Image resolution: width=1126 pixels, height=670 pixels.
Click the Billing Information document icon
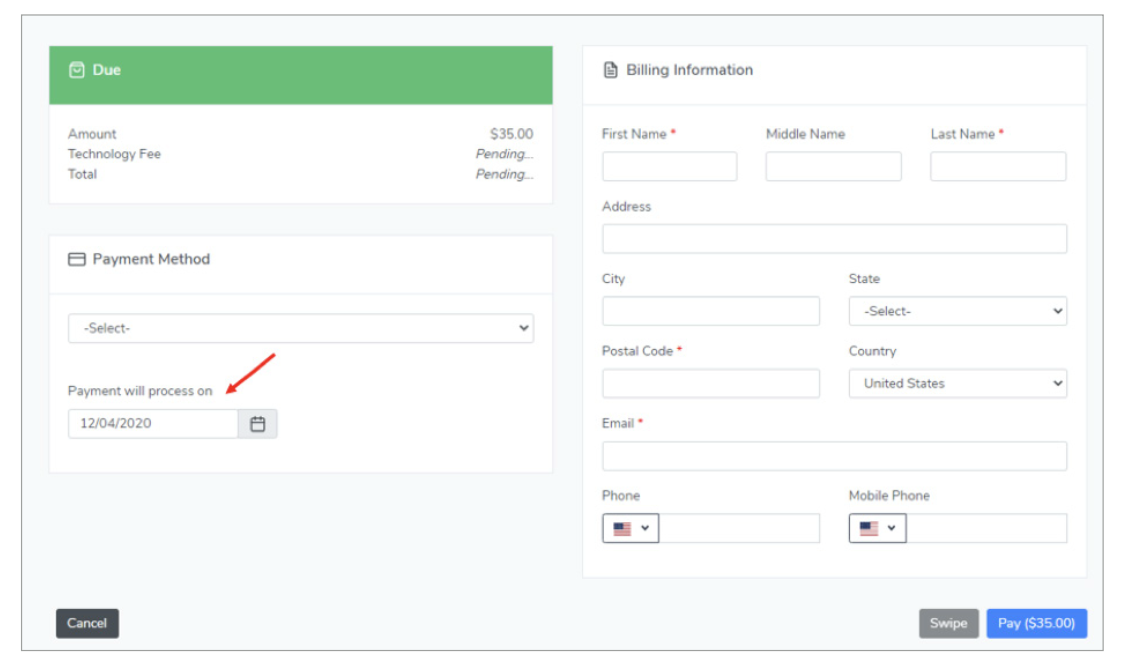(610, 70)
